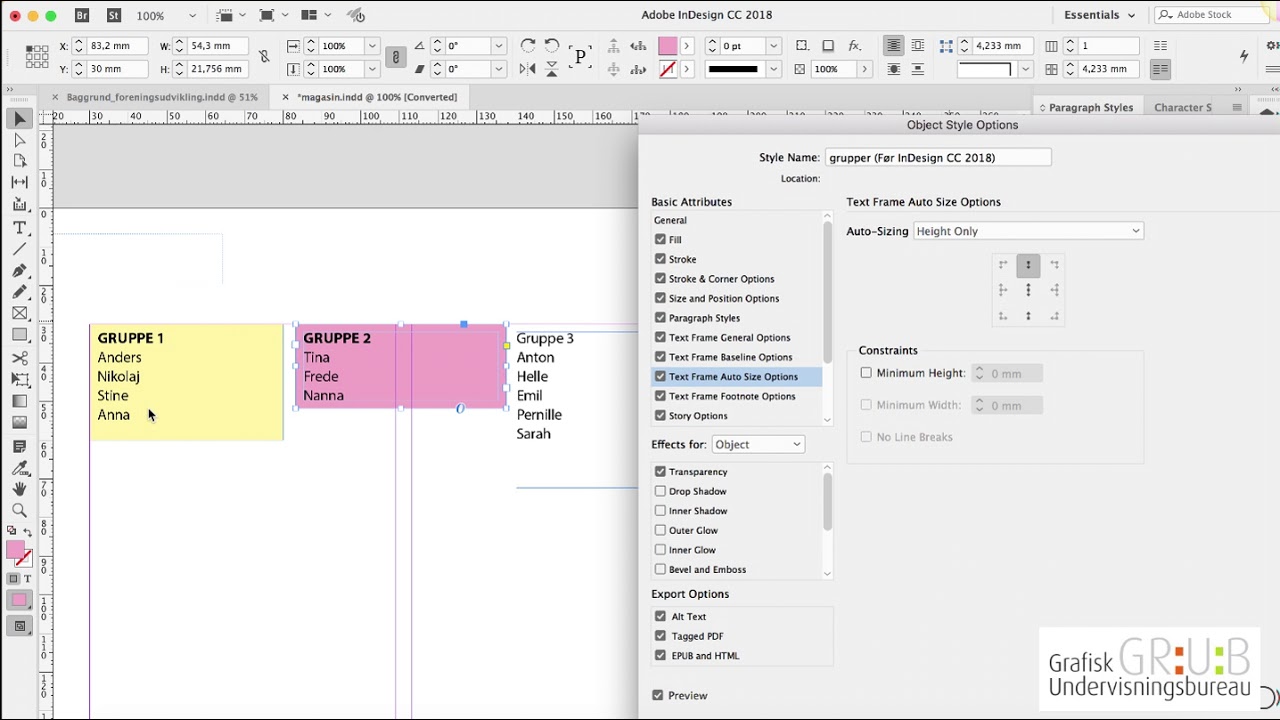Viewport: 1280px width, 720px height.
Task: Enable the Drop Shadow effect checkbox
Action: (660, 491)
